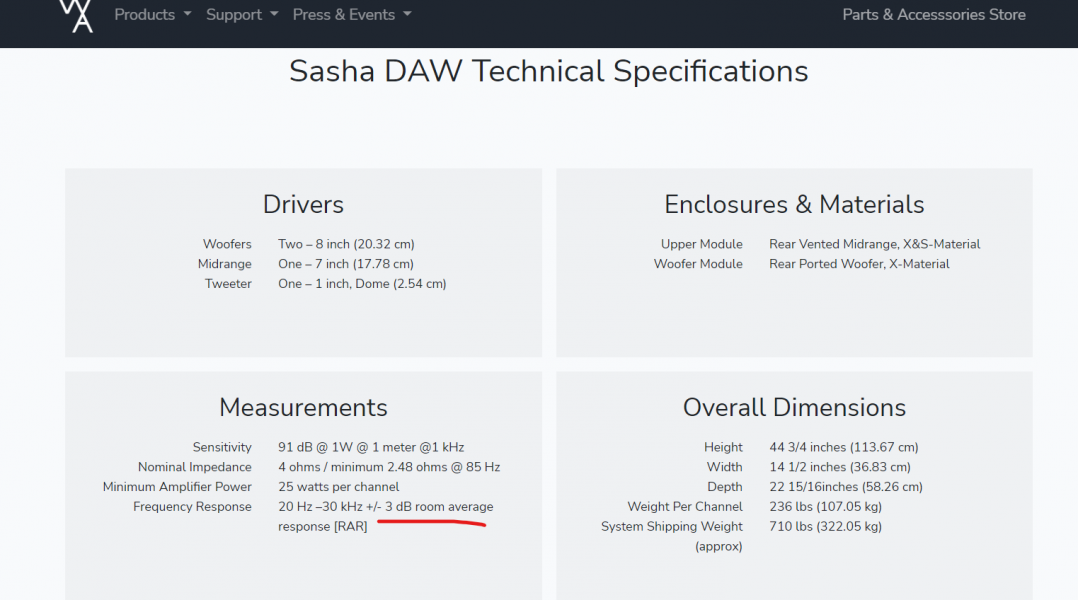Screen dimensions: 1078x600
Task: Select '91 dB @ 1W @ 1 meter @1 kHz'
Action: 371,447
